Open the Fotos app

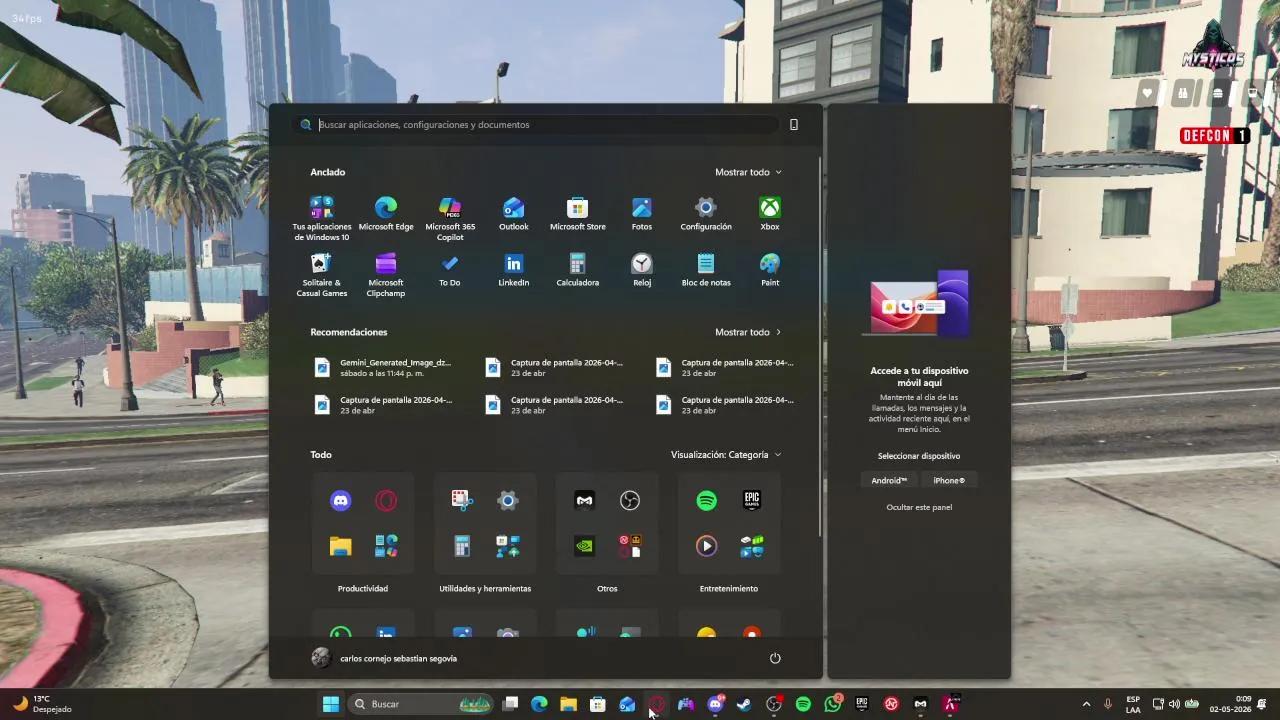pyautogui.click(x=642, y=213)
